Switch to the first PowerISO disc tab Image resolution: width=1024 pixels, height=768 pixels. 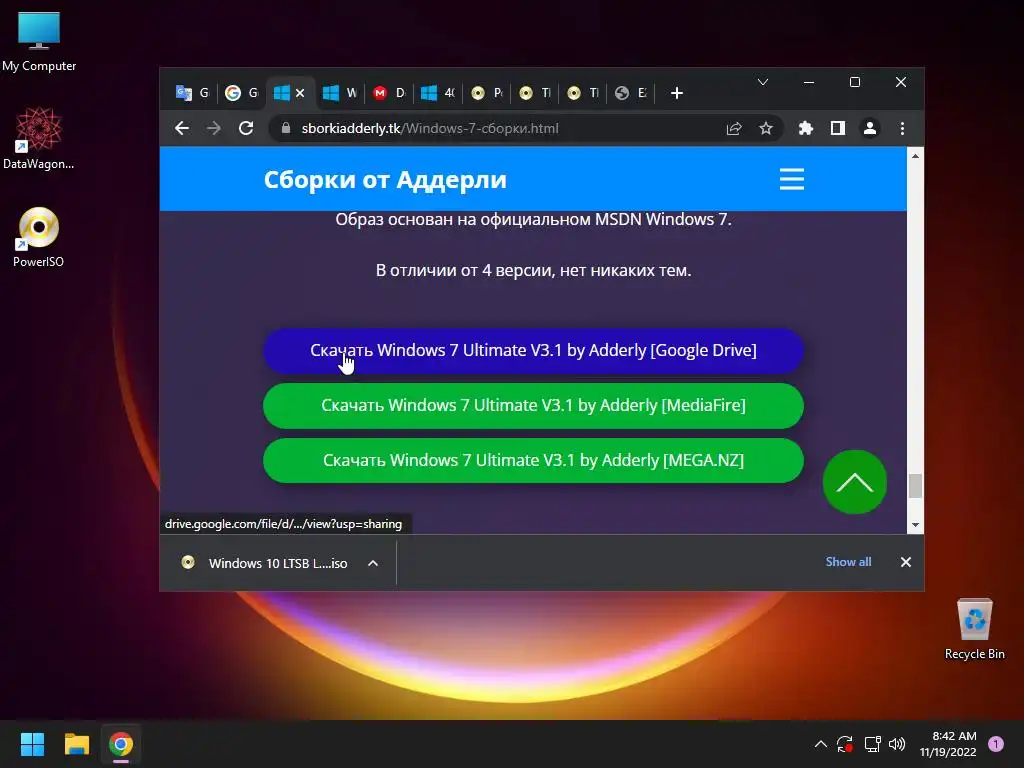[x=487, y=93]
